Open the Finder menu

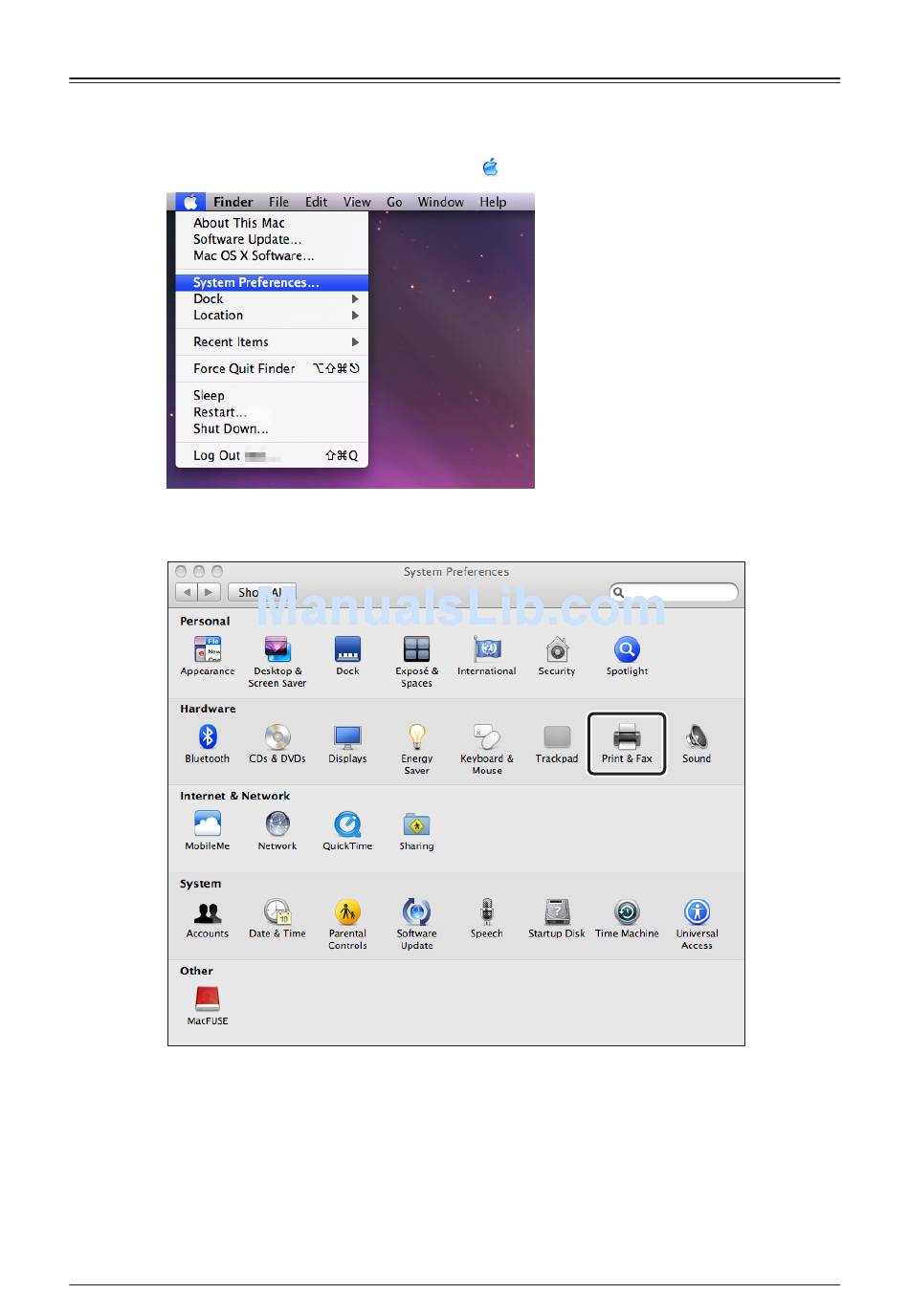[233, 202]
